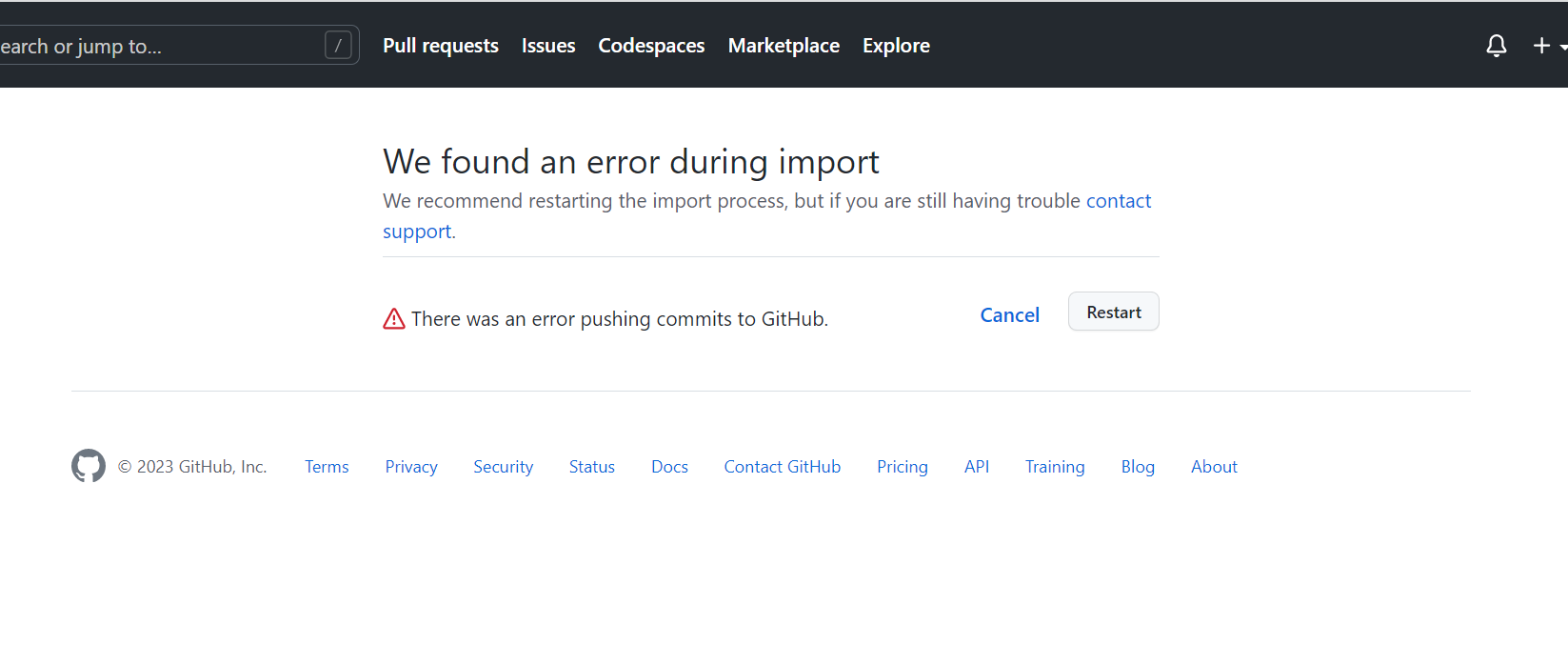Navigate to Marketplace
1568x645 pixels.
pos(783,45)
